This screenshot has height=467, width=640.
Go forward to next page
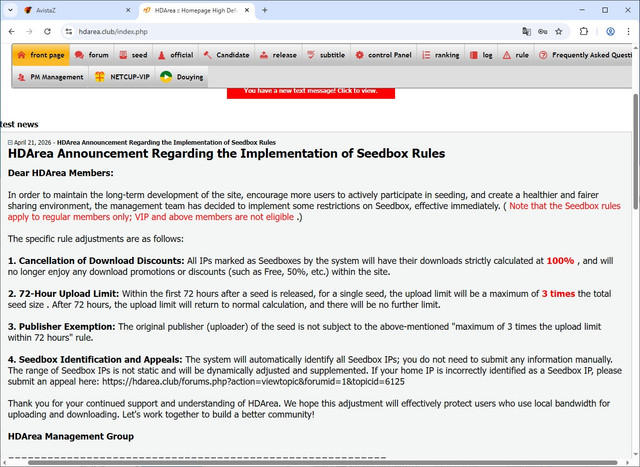(29, 31)
